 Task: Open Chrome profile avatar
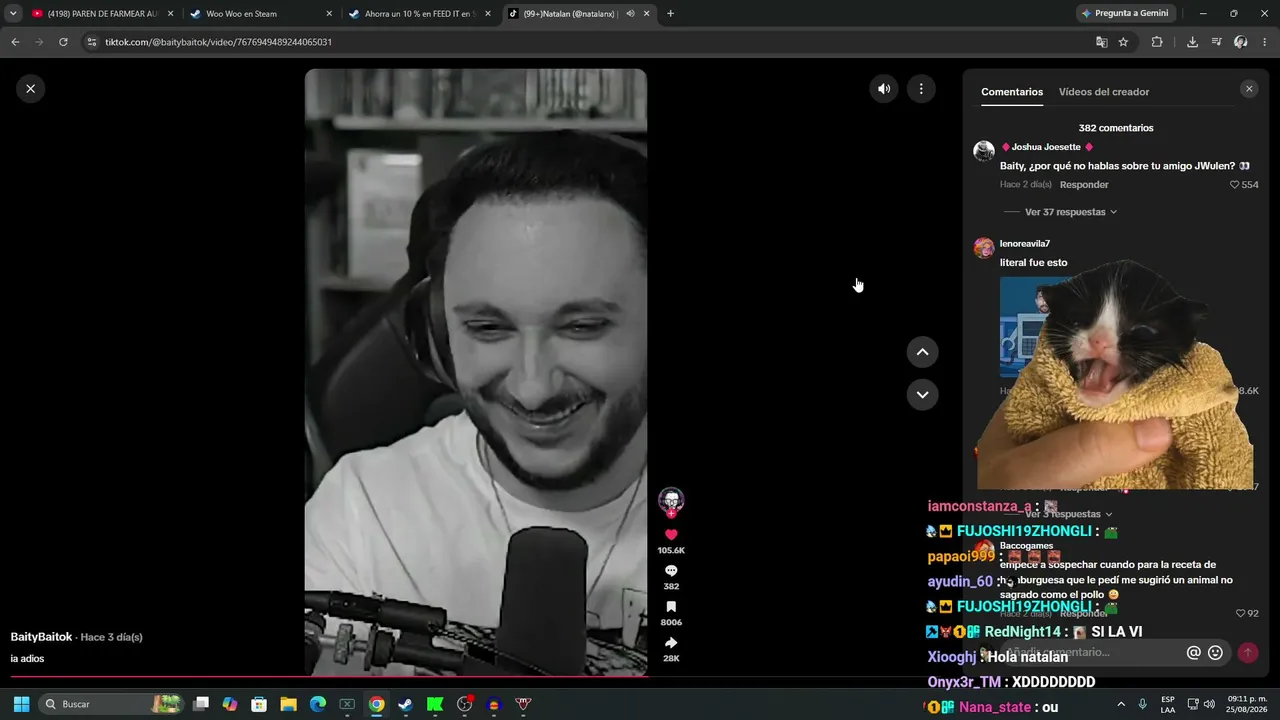tap(1240, 42)
